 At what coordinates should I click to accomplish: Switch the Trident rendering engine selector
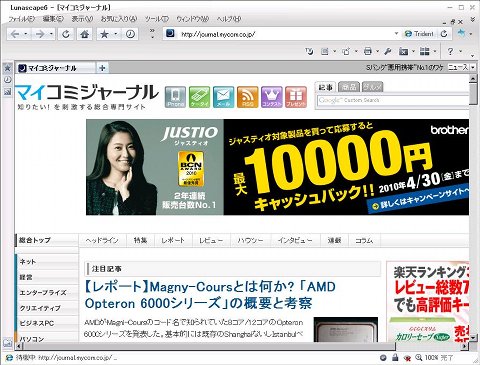click(419, 34)
